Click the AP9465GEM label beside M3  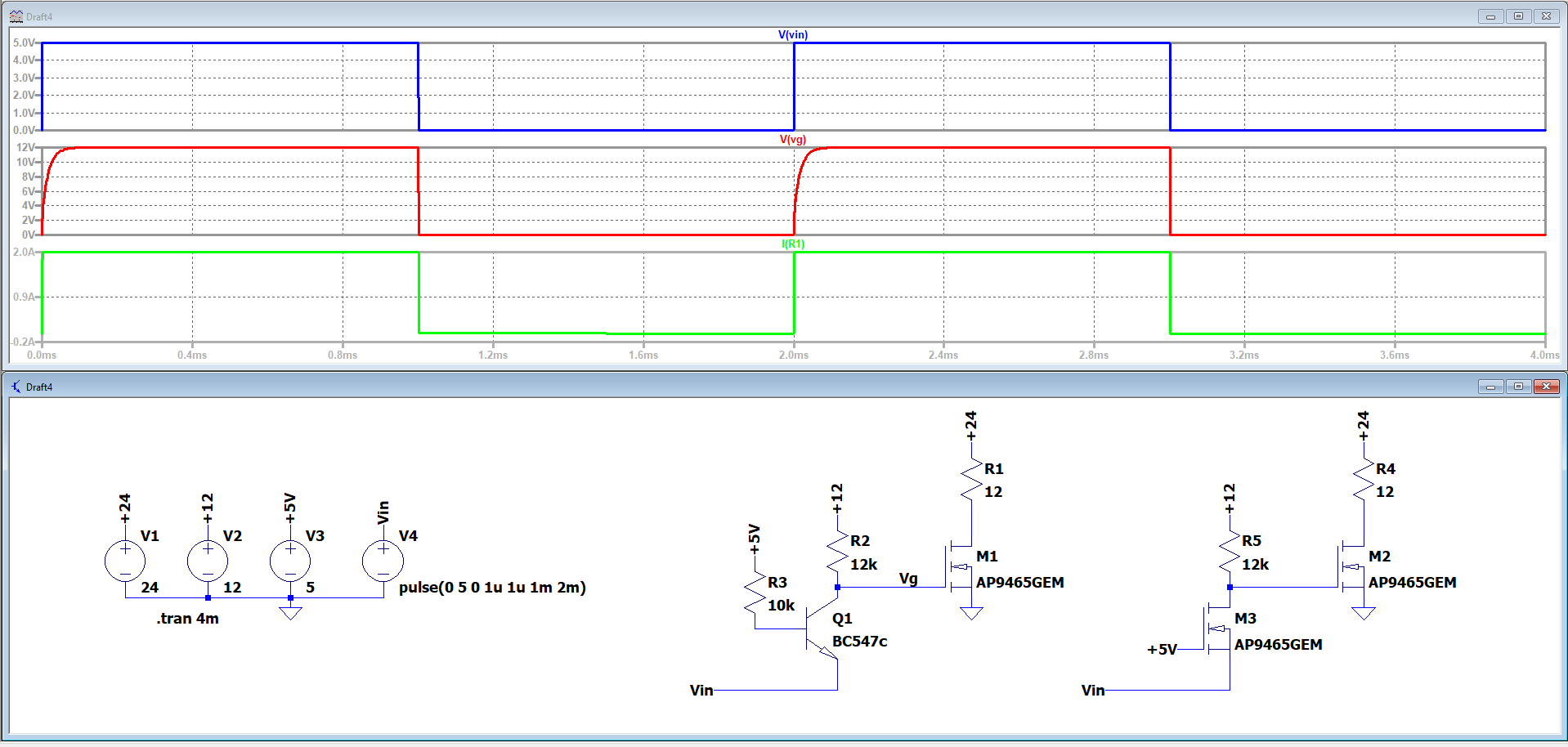(1279, 645)
